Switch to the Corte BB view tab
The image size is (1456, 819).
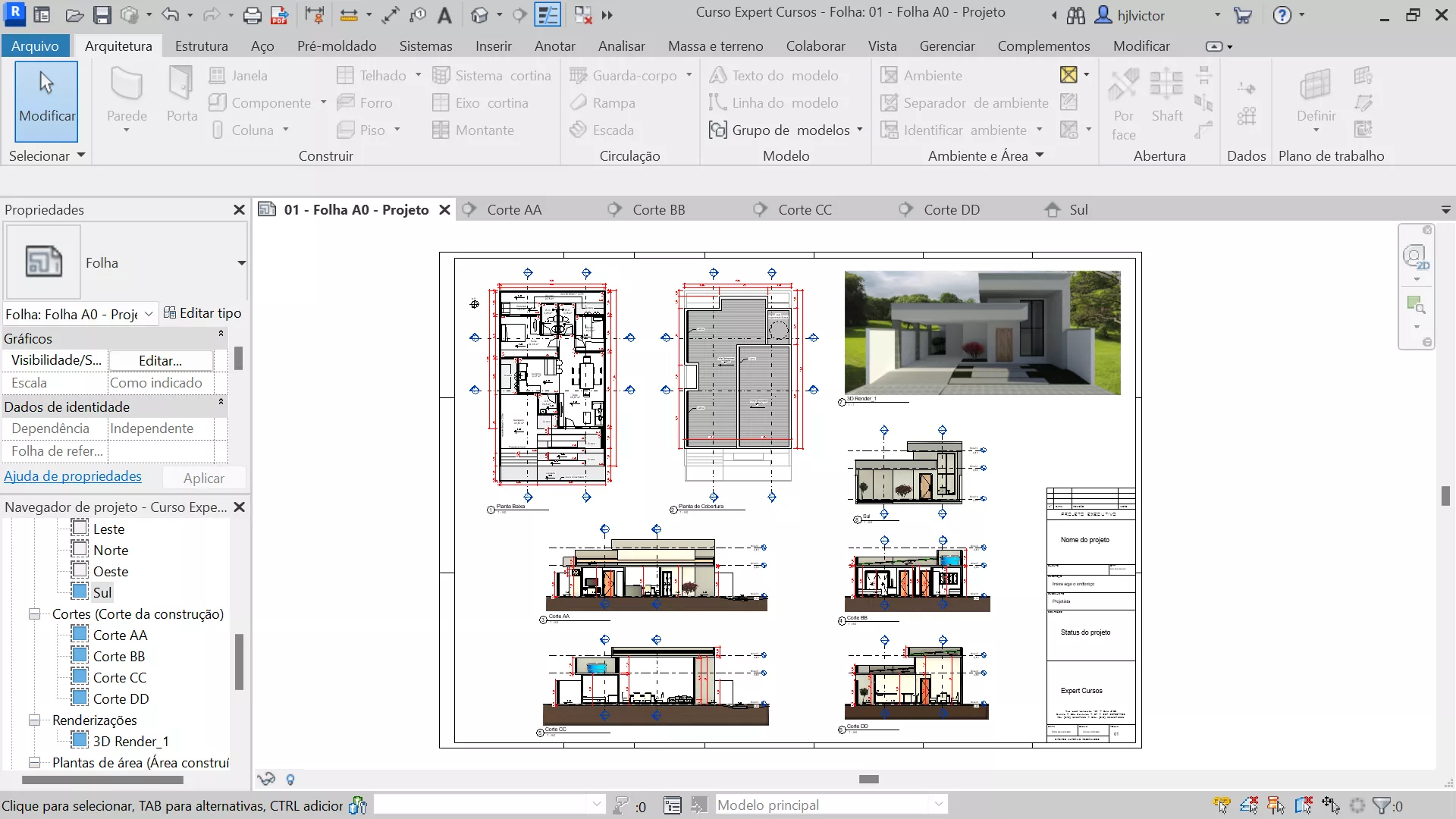click(658, 209)
